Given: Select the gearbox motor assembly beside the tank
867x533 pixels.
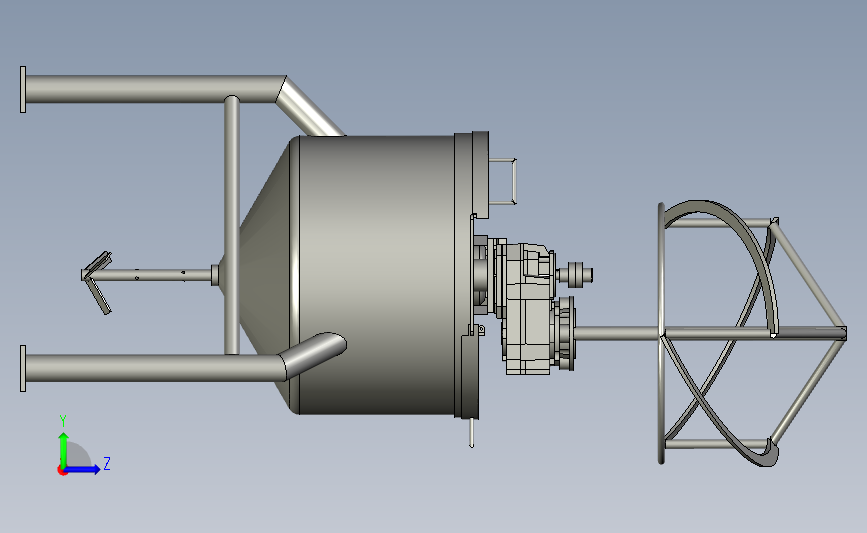Looking at the screenshot, I should [x=529, y=307].
